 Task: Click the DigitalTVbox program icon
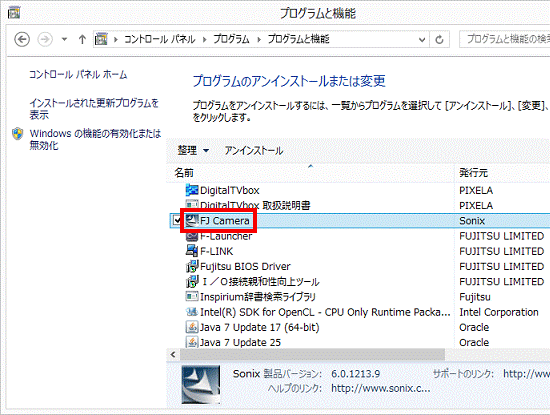point(192,190)
